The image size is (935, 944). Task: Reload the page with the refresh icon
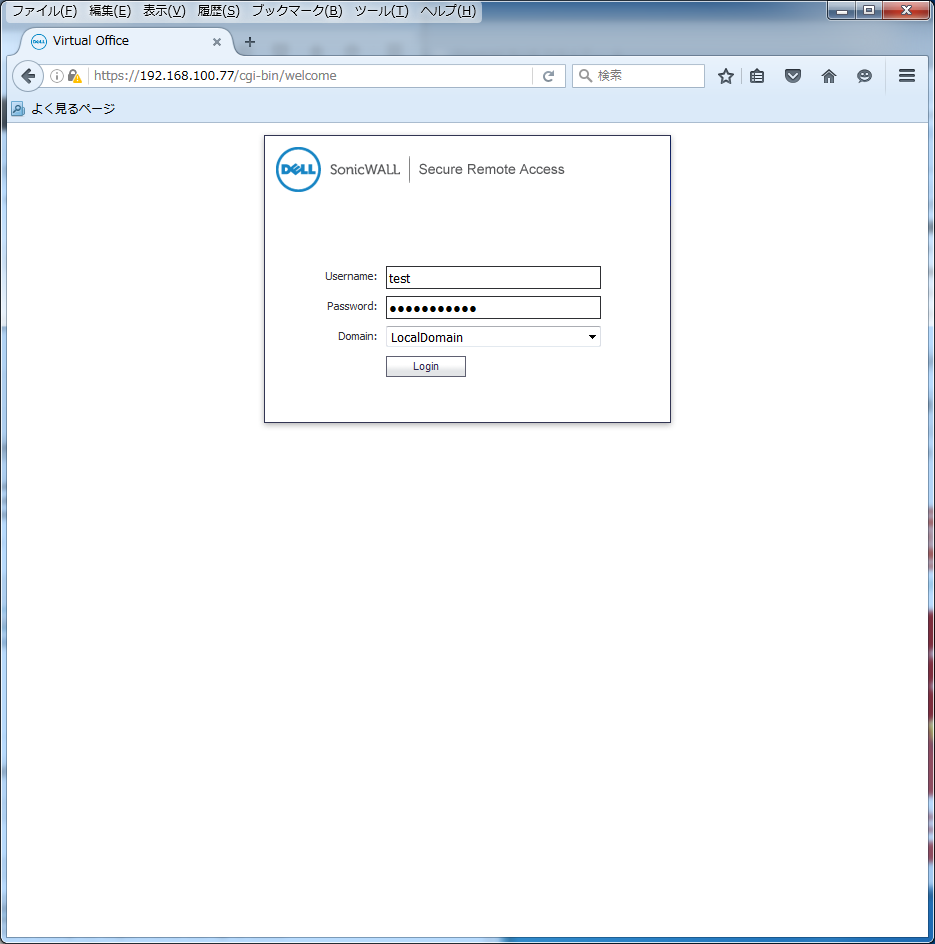pos(548,76)
